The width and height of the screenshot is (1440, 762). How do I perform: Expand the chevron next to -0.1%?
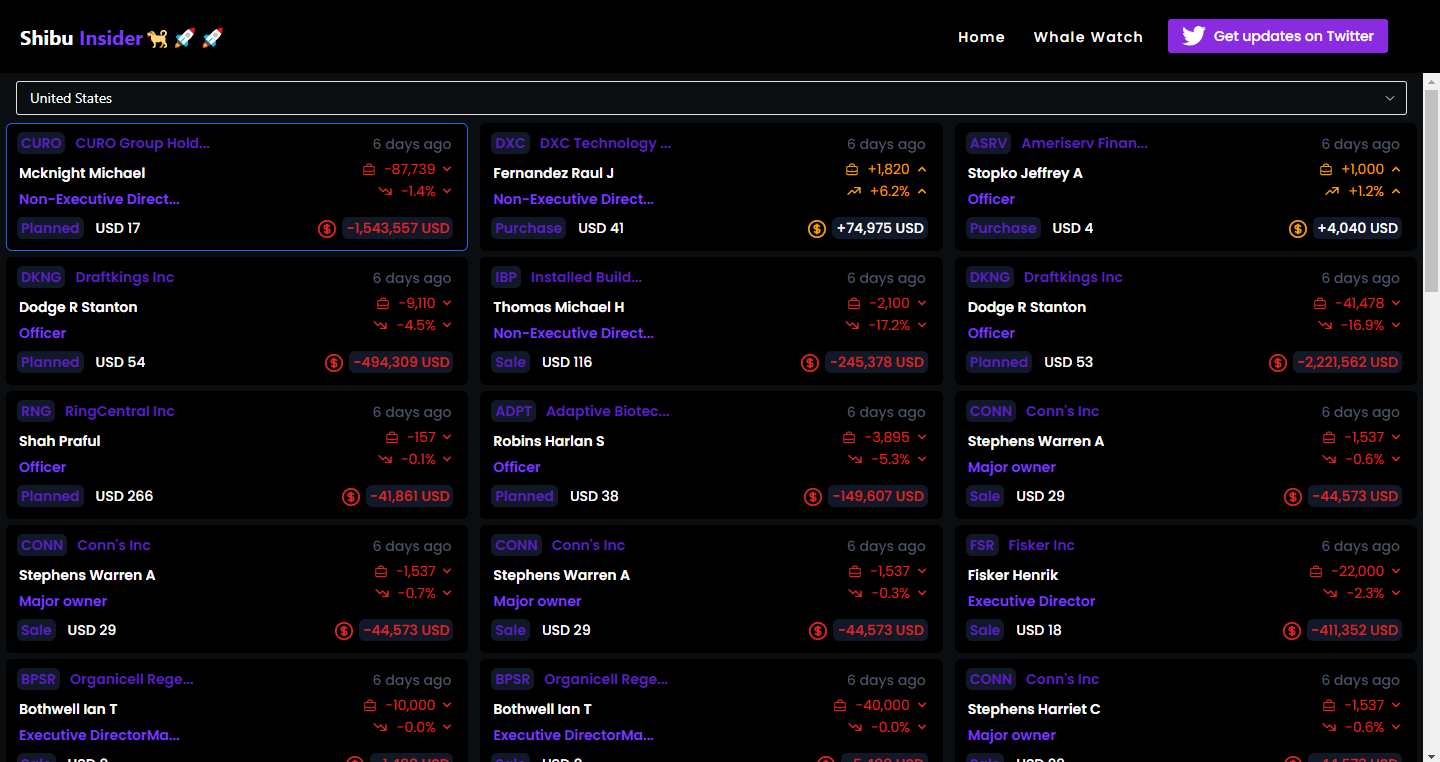(x=447, y=459)
